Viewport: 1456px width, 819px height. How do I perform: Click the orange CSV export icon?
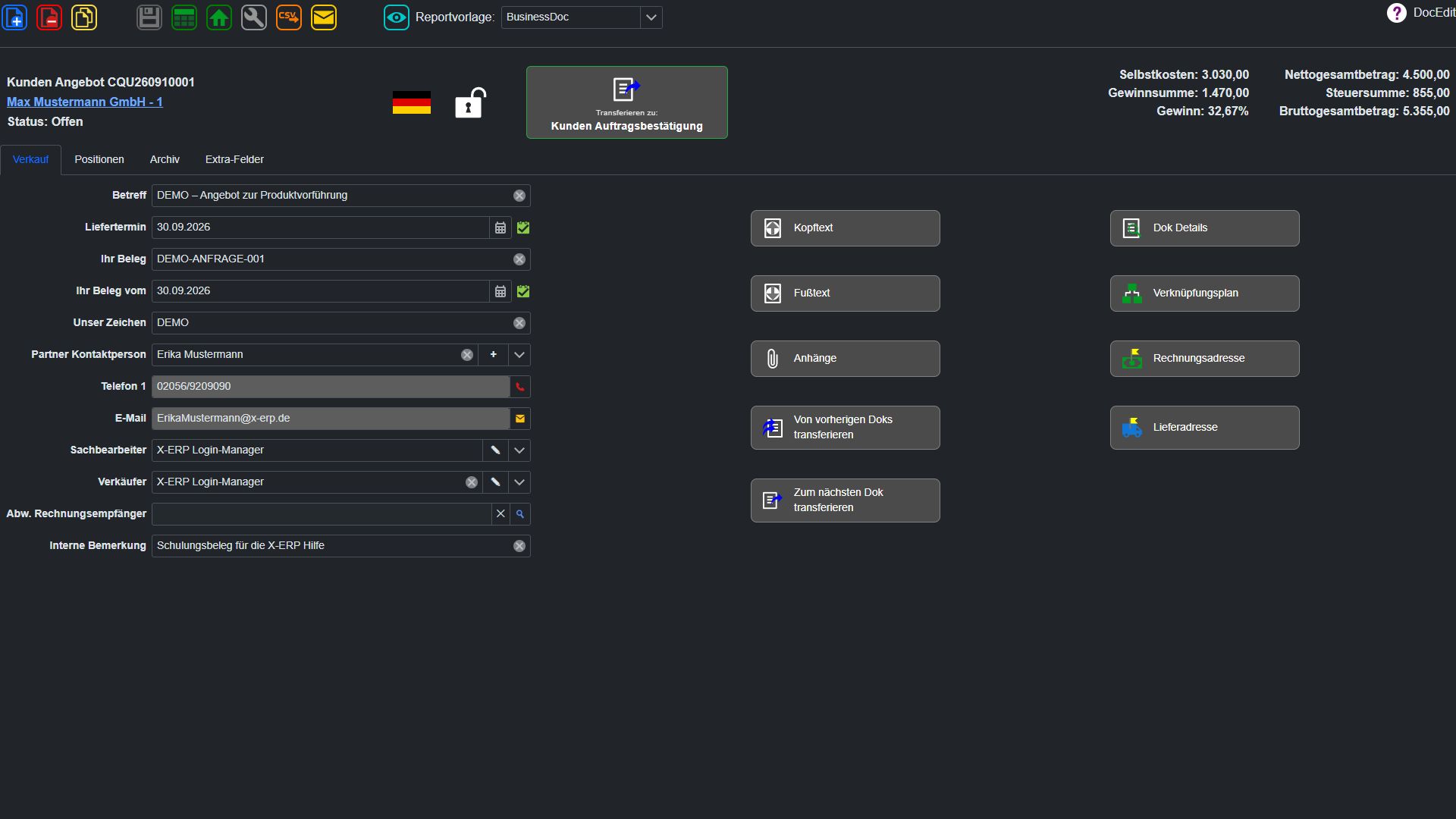(289, 17)
